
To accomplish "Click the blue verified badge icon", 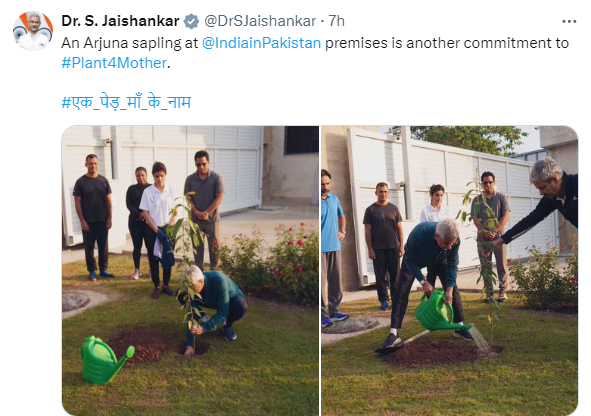I will [x=191, y=21].
